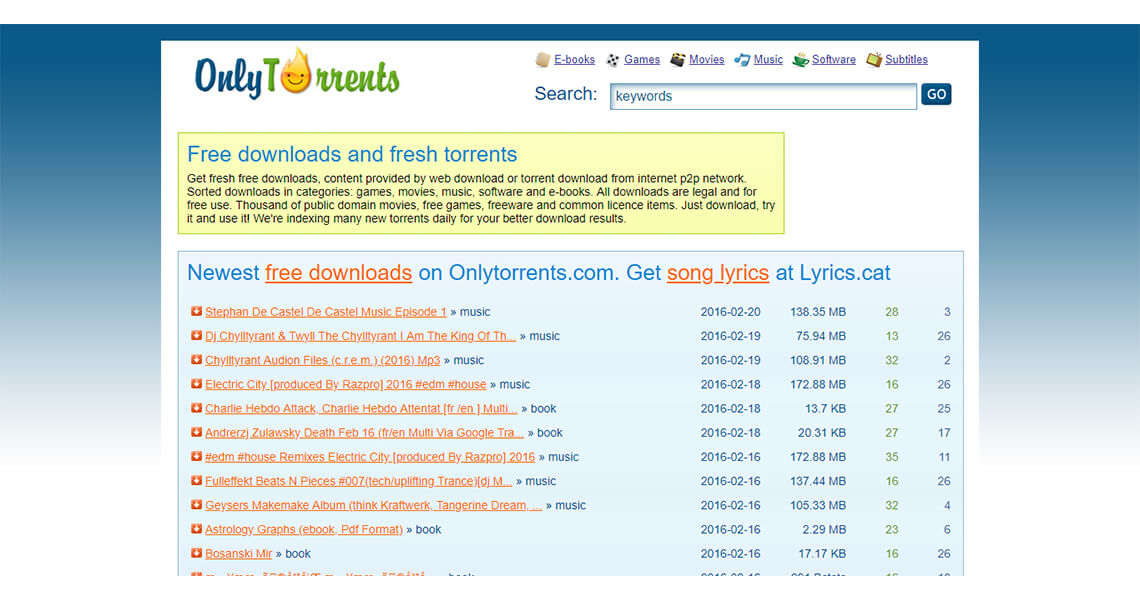1140x600 pixels.
Task: Open Geysers Makemake Album link
Action: pos(374,505)
